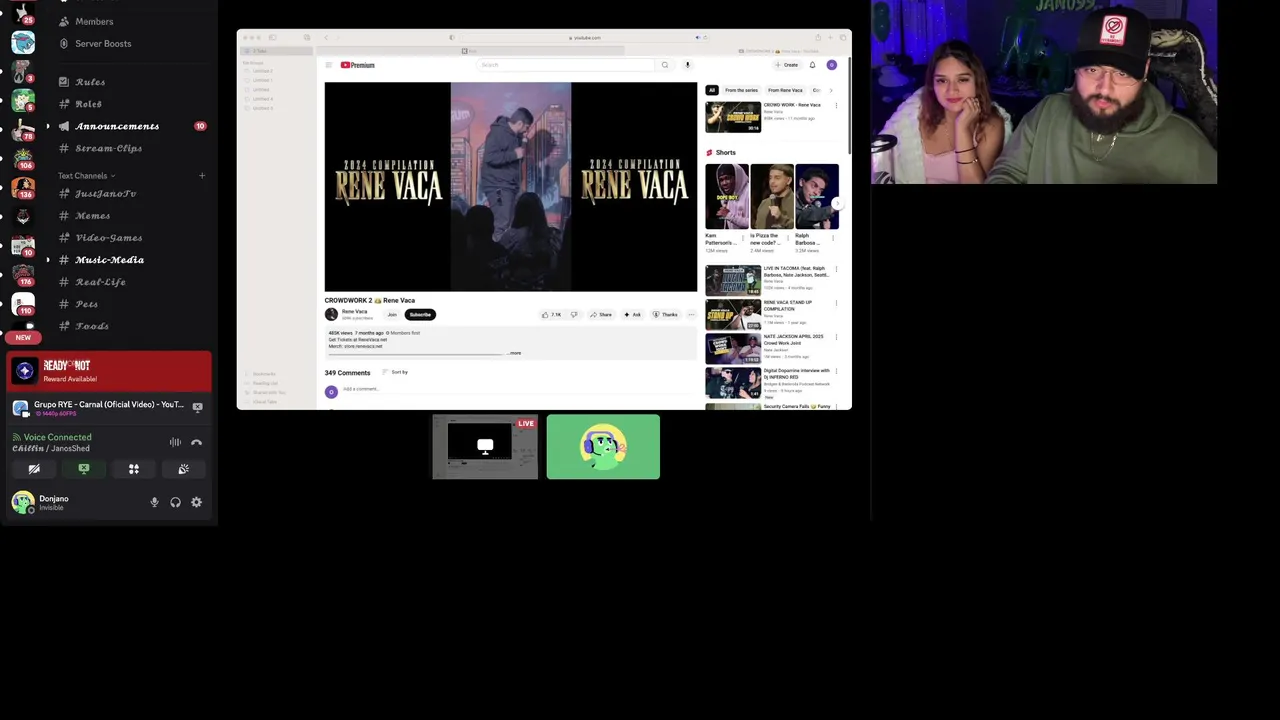This screenshot has height=720, width=1280.
Task: Open Discord user settings gear
Action: 196,502
